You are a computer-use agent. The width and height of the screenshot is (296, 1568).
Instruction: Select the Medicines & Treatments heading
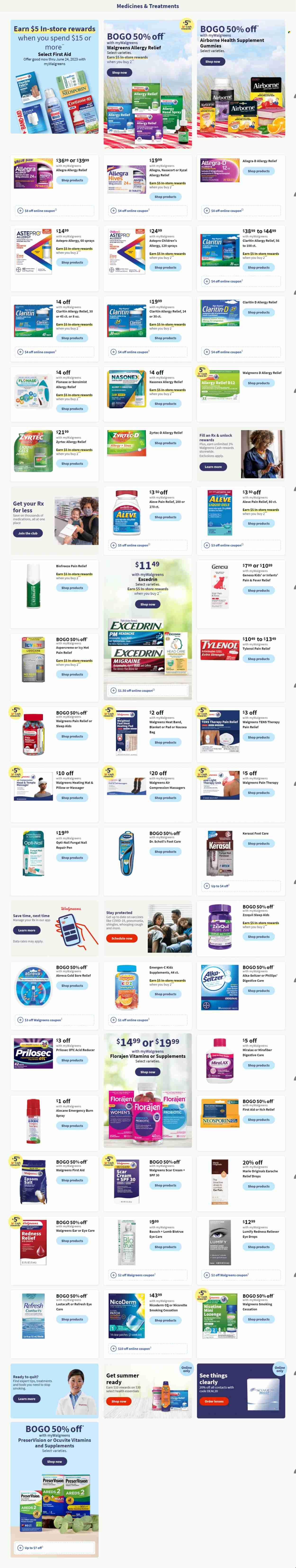[148, 6]
